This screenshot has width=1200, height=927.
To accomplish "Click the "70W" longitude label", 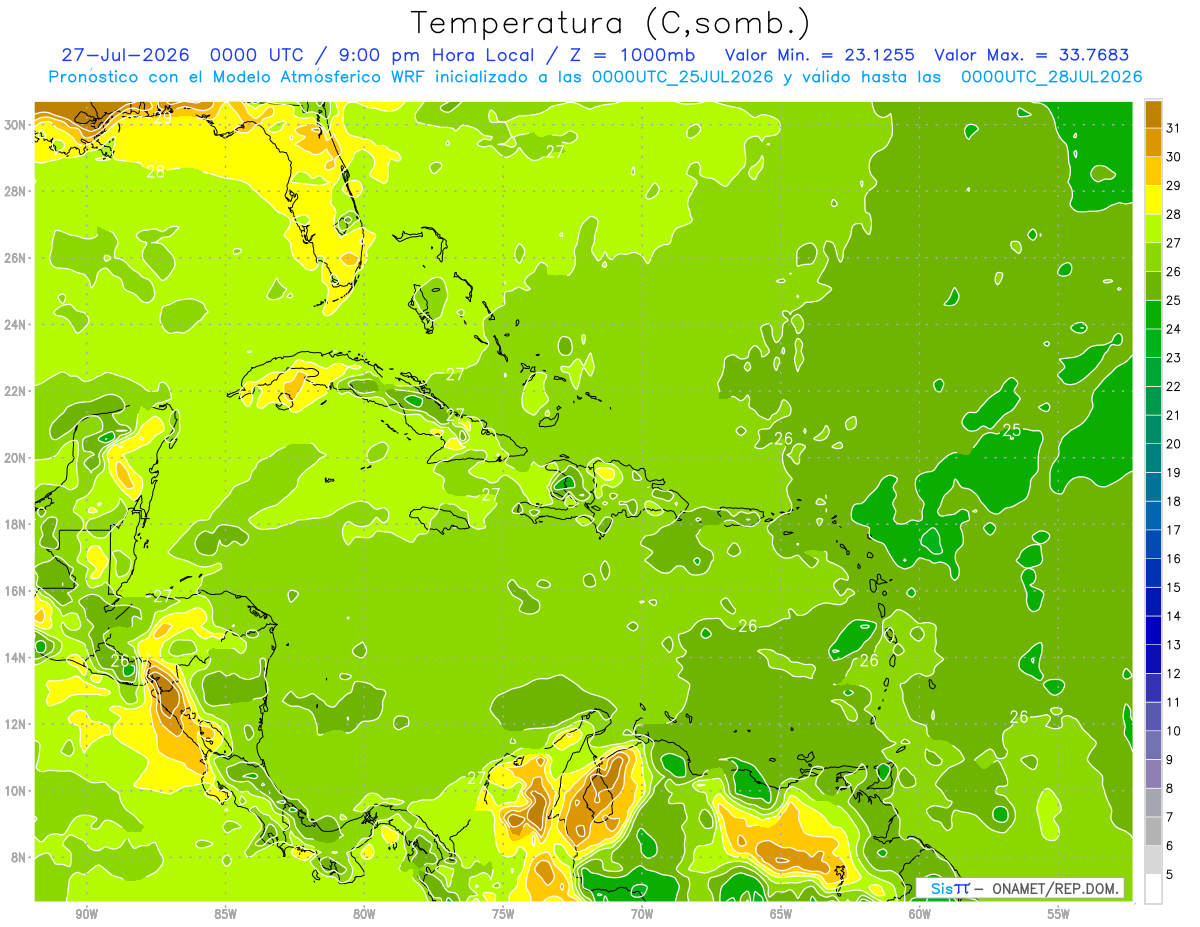I will point(642,914).
